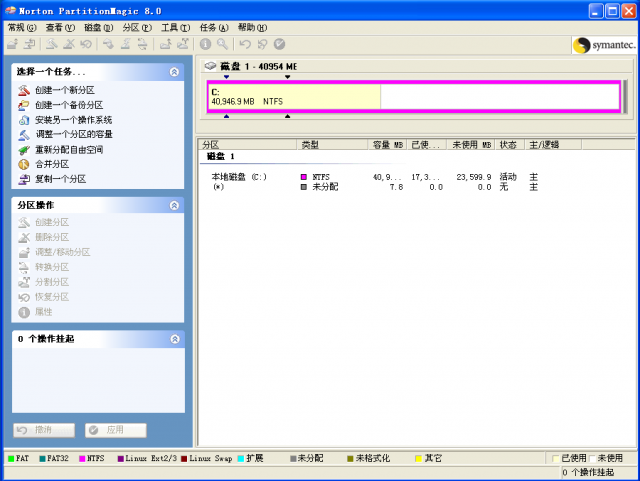This screenshot has height=481, width=640.
Task: Click the 恢复分区 operation
Action: pos(52,297)
